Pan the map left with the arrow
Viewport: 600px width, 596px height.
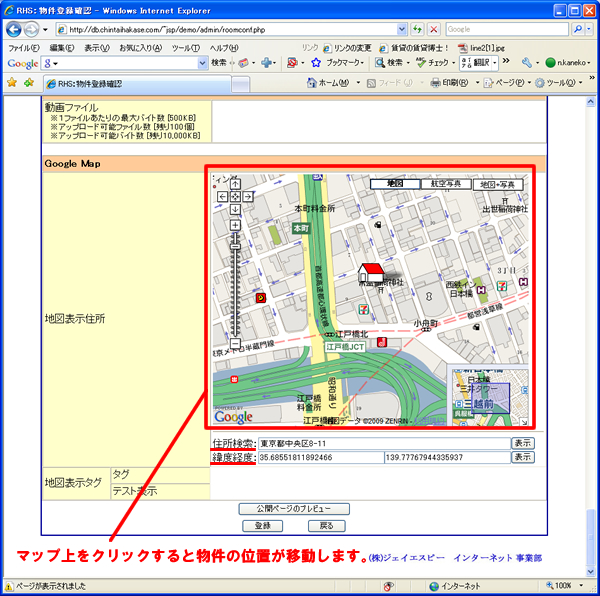pos(222,197)
